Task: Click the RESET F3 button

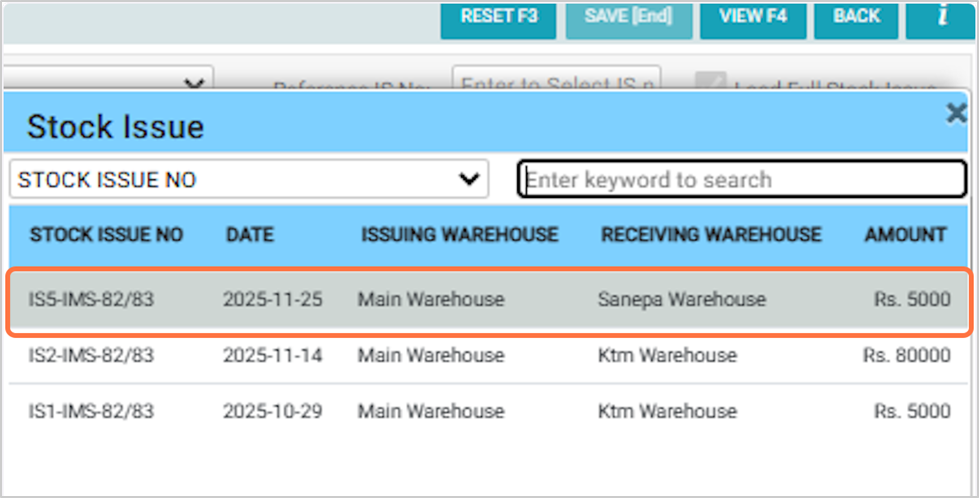Action: coord(498,18)
